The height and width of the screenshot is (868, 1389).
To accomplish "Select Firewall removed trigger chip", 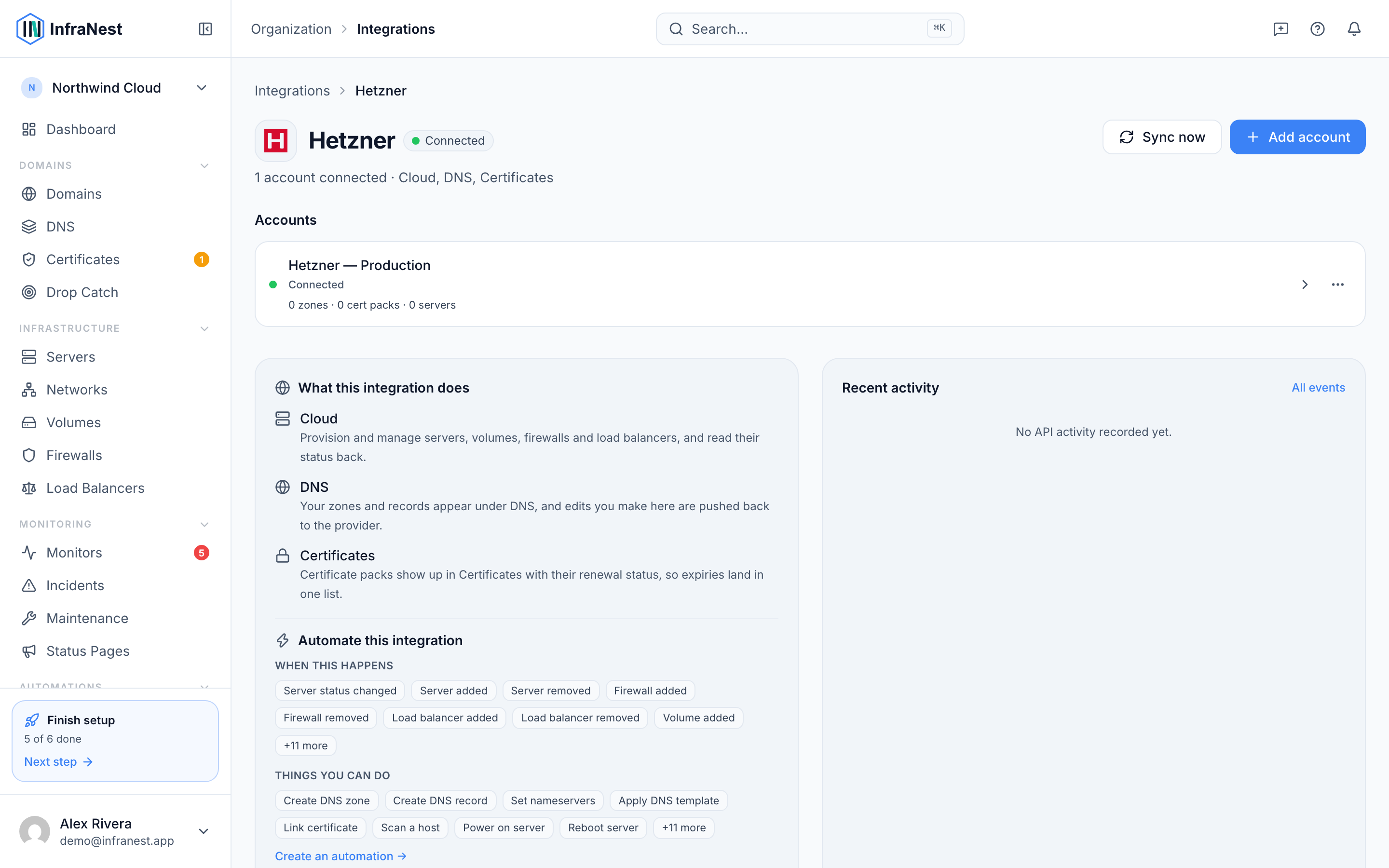I will pyautogui.click(x=326, y=718).
